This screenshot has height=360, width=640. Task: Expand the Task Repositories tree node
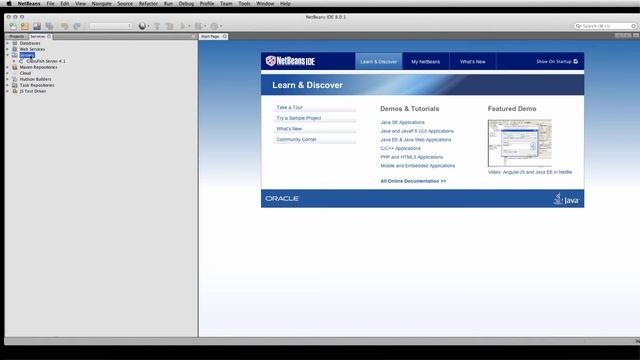point(7,85)
